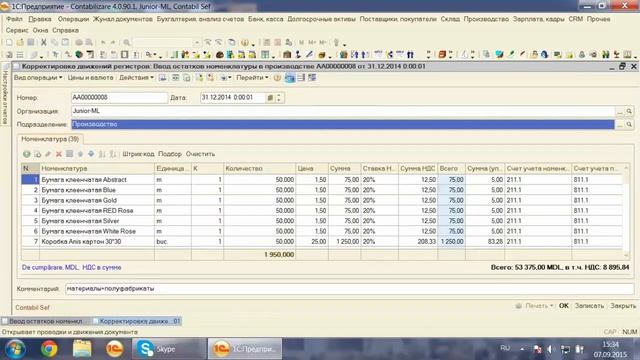Screen dimensions: 640x360
Task: Click the table's vertical scrollbar
Action: 626,211
